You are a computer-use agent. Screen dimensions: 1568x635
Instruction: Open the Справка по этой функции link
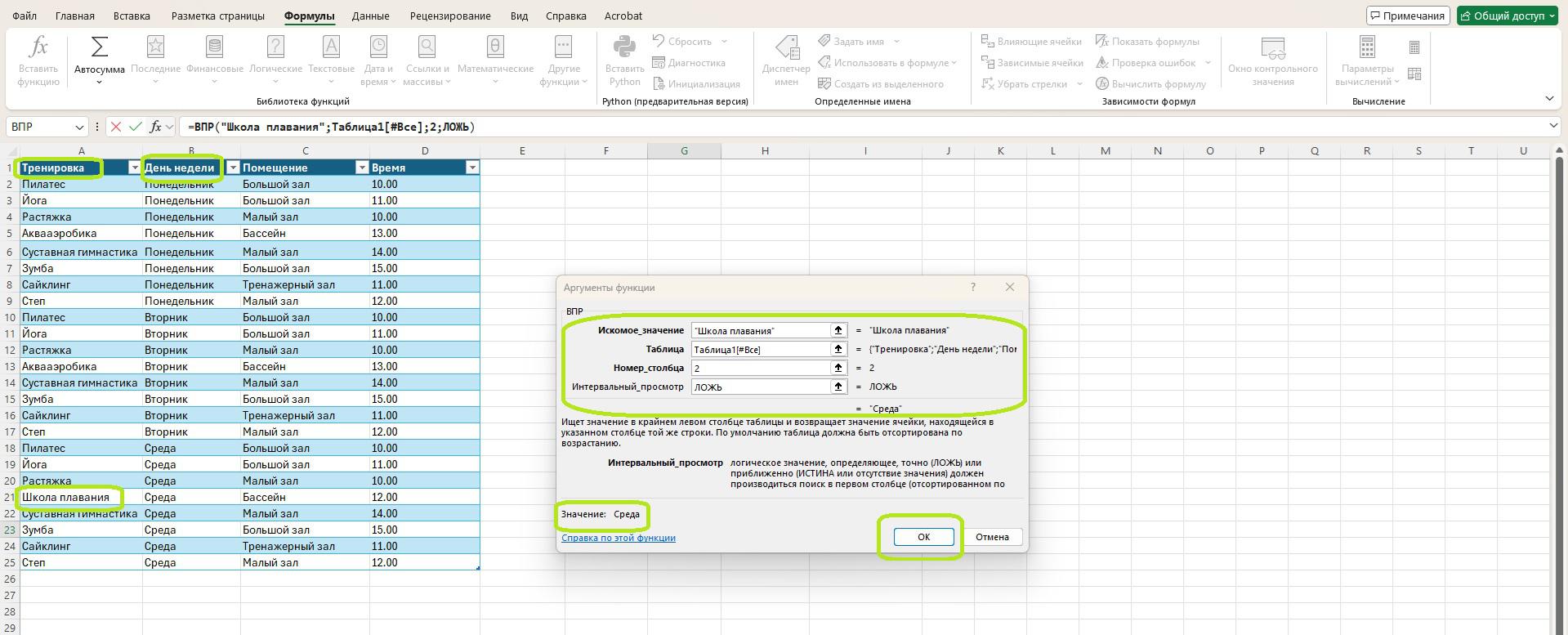619,538
